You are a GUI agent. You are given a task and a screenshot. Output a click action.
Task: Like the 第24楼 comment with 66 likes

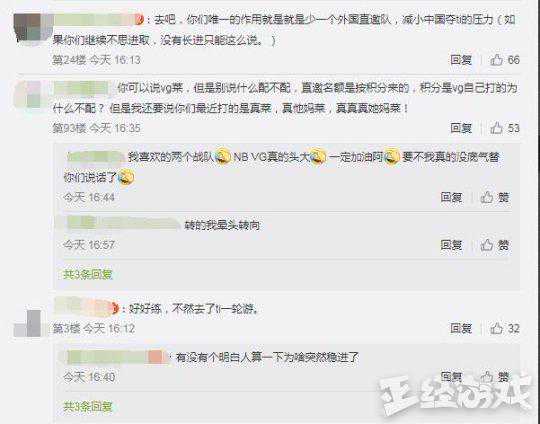tap(505, 60)
